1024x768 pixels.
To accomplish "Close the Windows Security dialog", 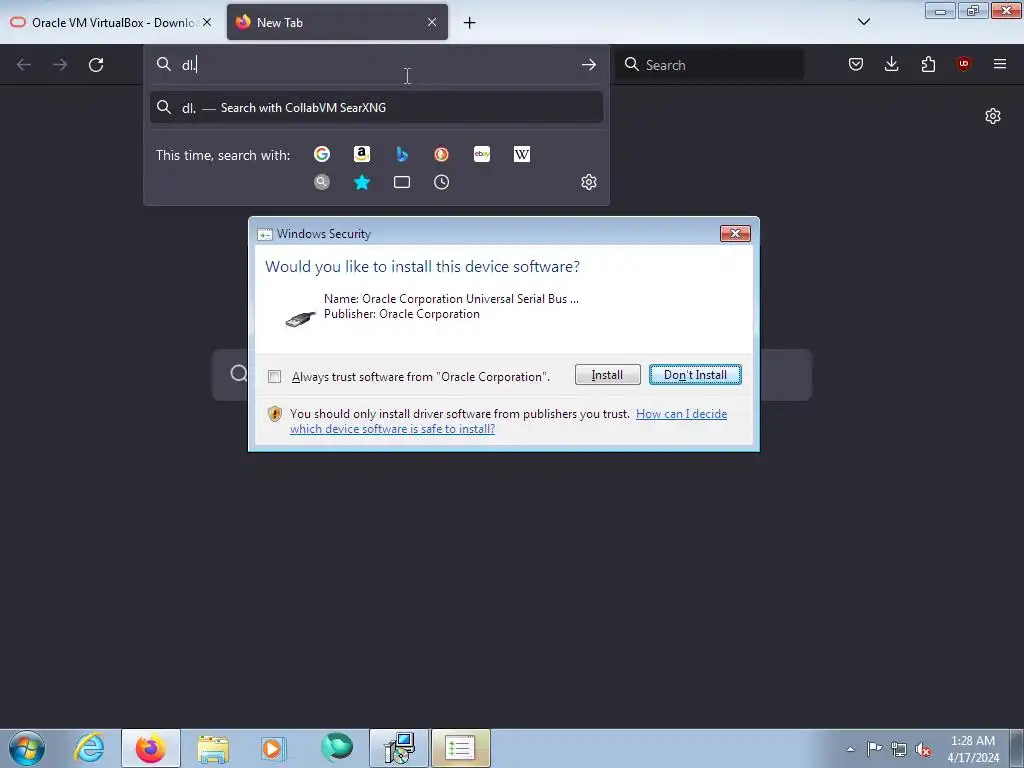I will pyautogui.click(x=735, y=234).
